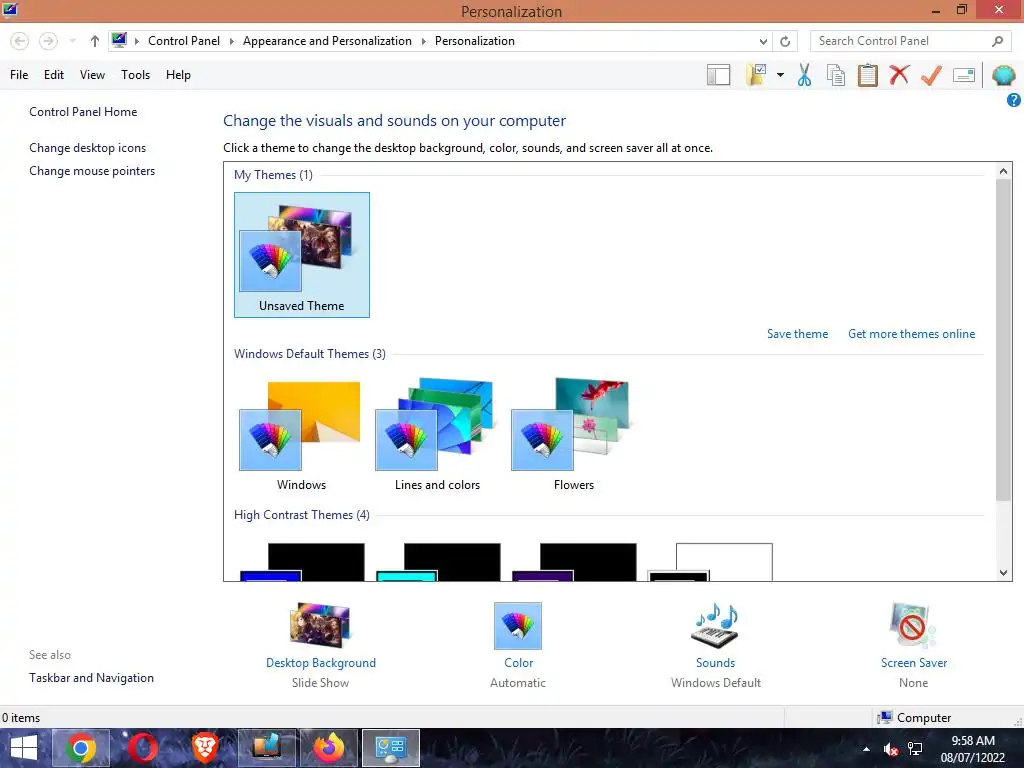
Task: Click Get more themes online
Action: (x=911, y=334)
